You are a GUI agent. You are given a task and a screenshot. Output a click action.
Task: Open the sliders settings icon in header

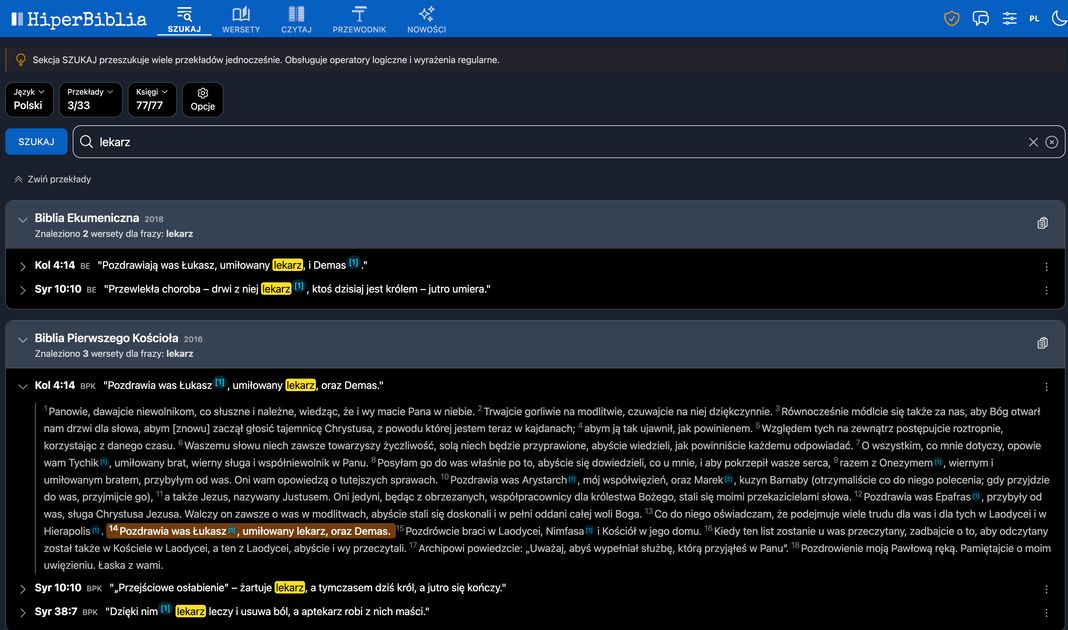pyautogui.click(x=1009, y=18)
